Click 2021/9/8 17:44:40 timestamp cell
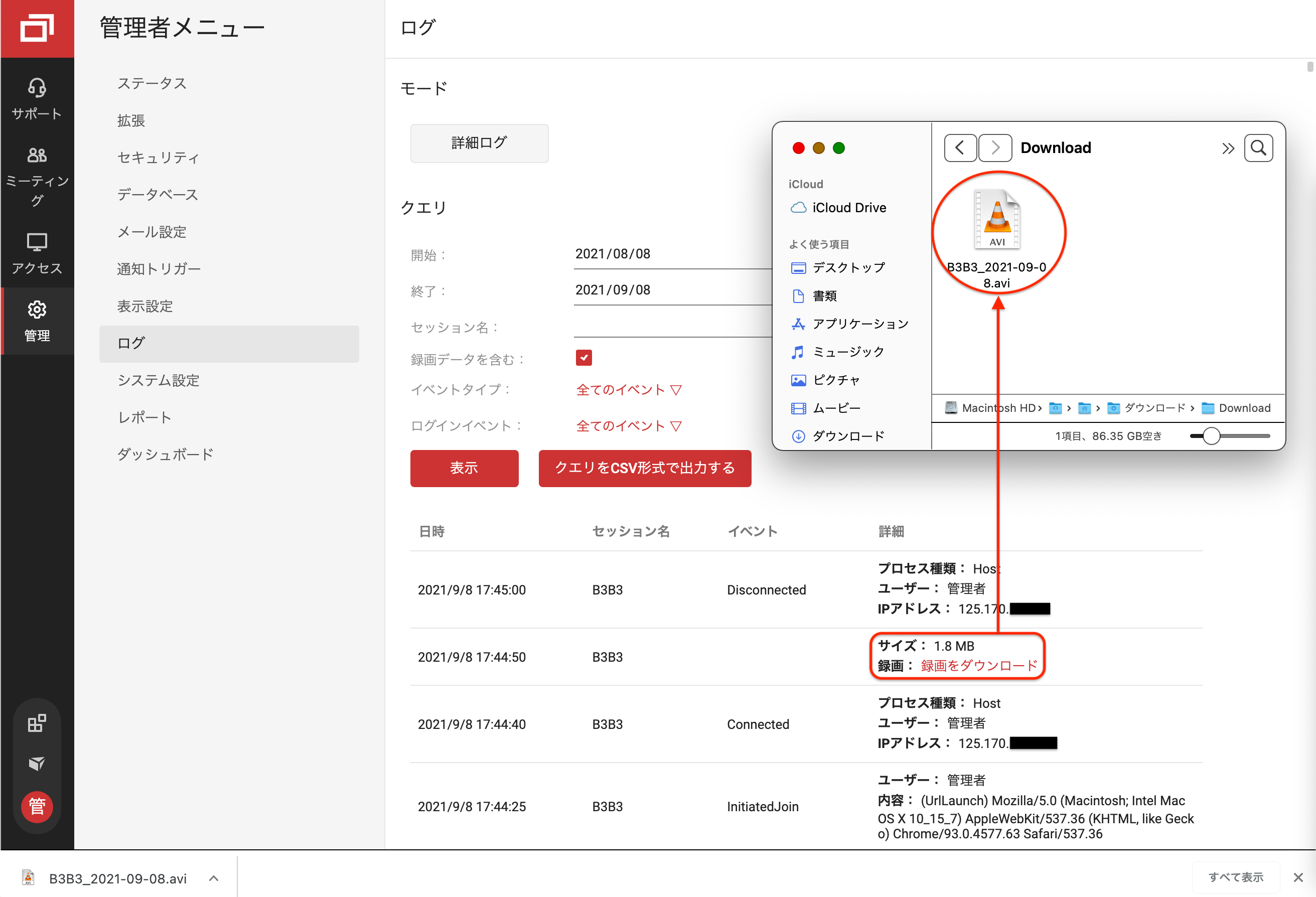This screenshot has width=1316, height=897. [472, 725]
